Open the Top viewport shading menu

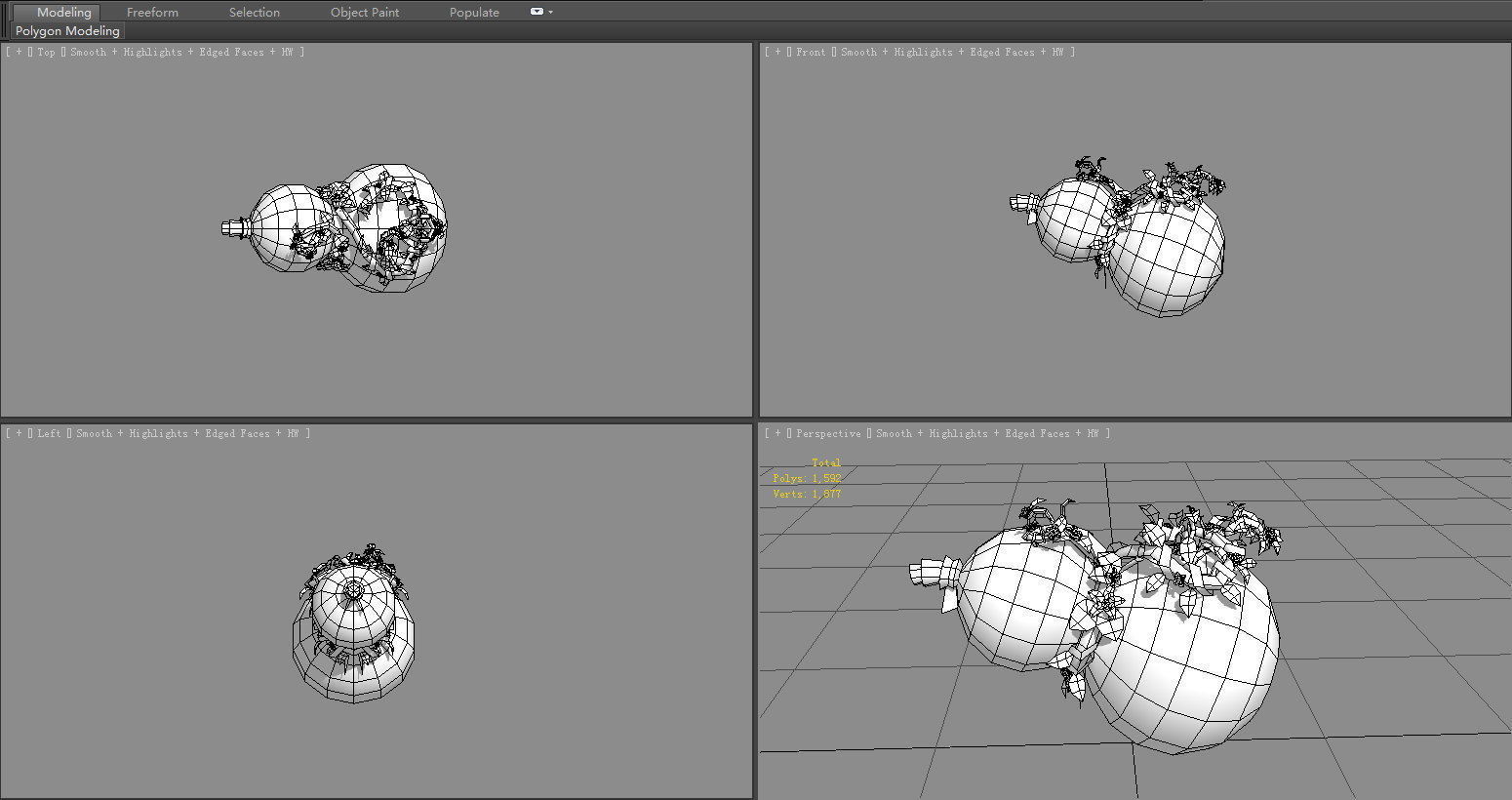[x=180, y=52]
